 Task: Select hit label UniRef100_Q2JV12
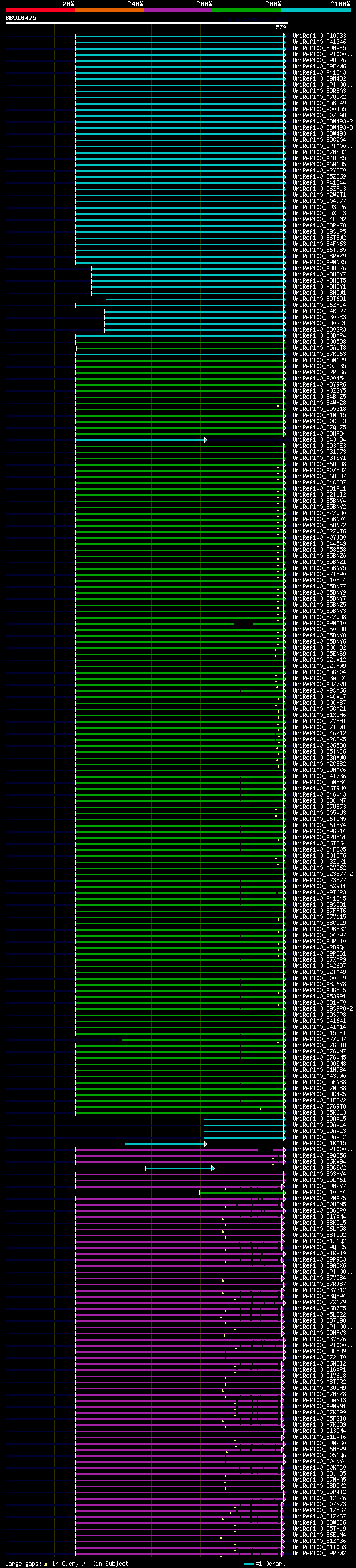pyautogui.click(x=319, y=660)
